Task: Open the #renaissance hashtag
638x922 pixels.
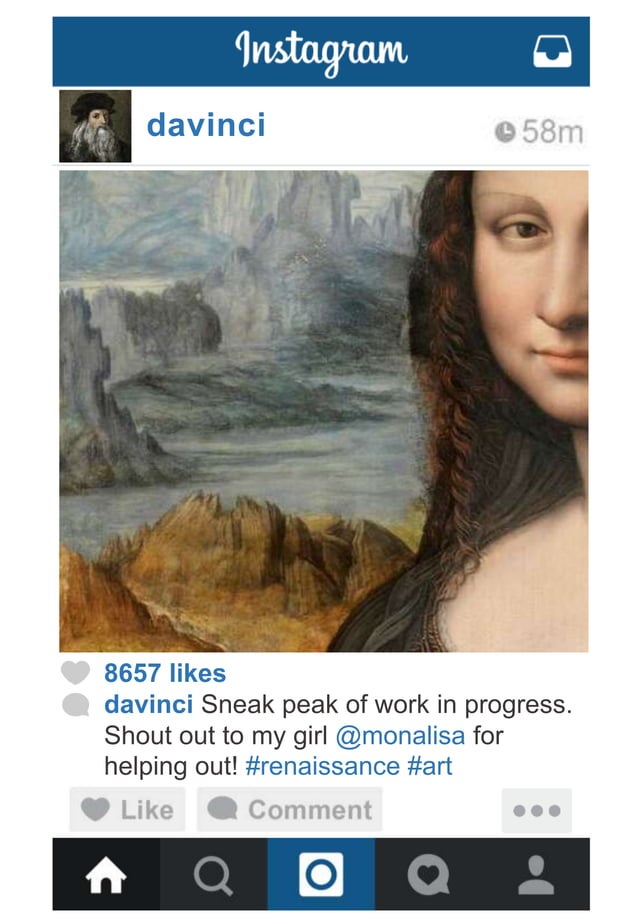Action: pos(323,766)
